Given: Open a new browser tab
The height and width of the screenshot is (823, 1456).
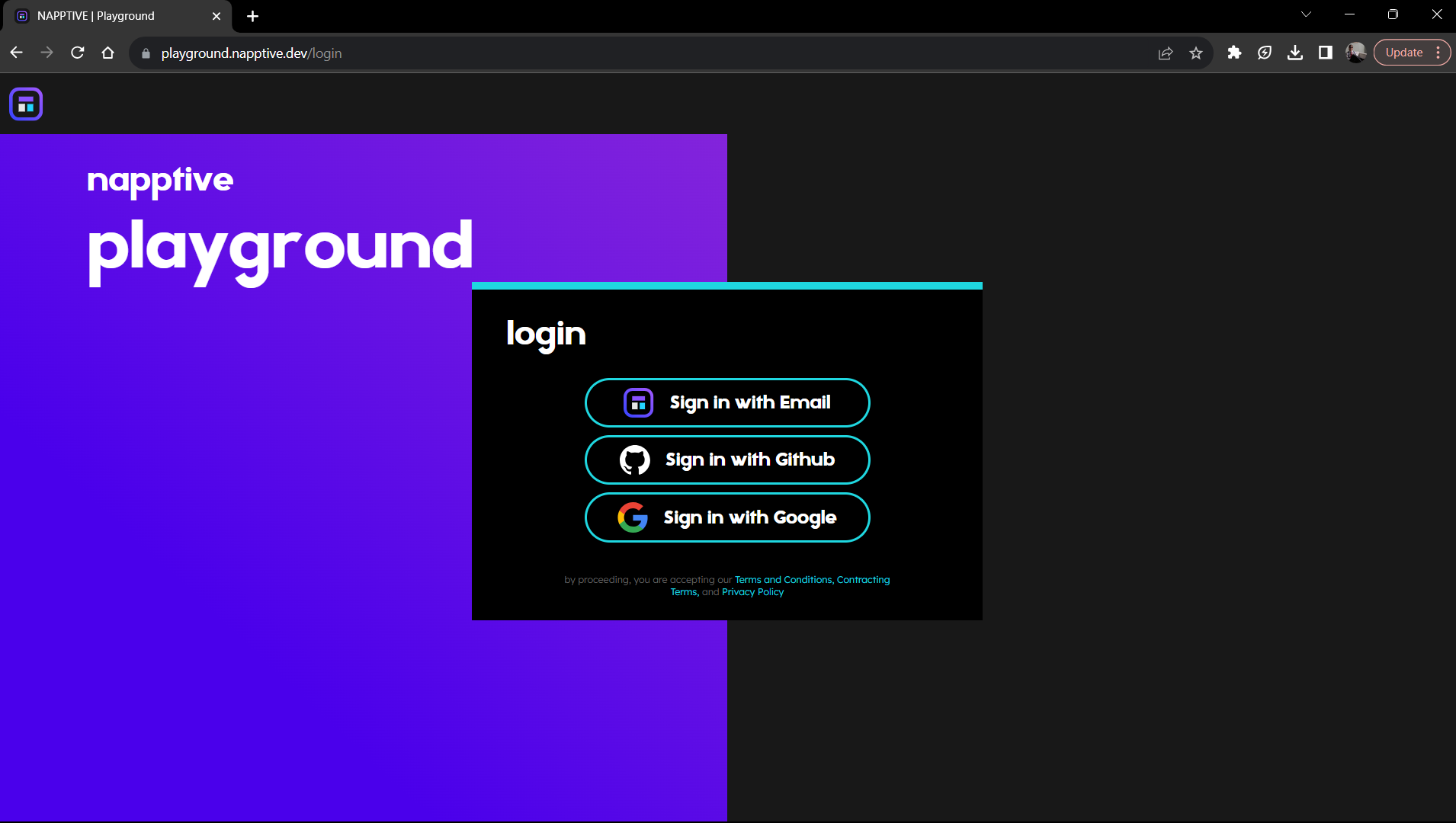Looking at the screenshot, I should pos(252,16).
